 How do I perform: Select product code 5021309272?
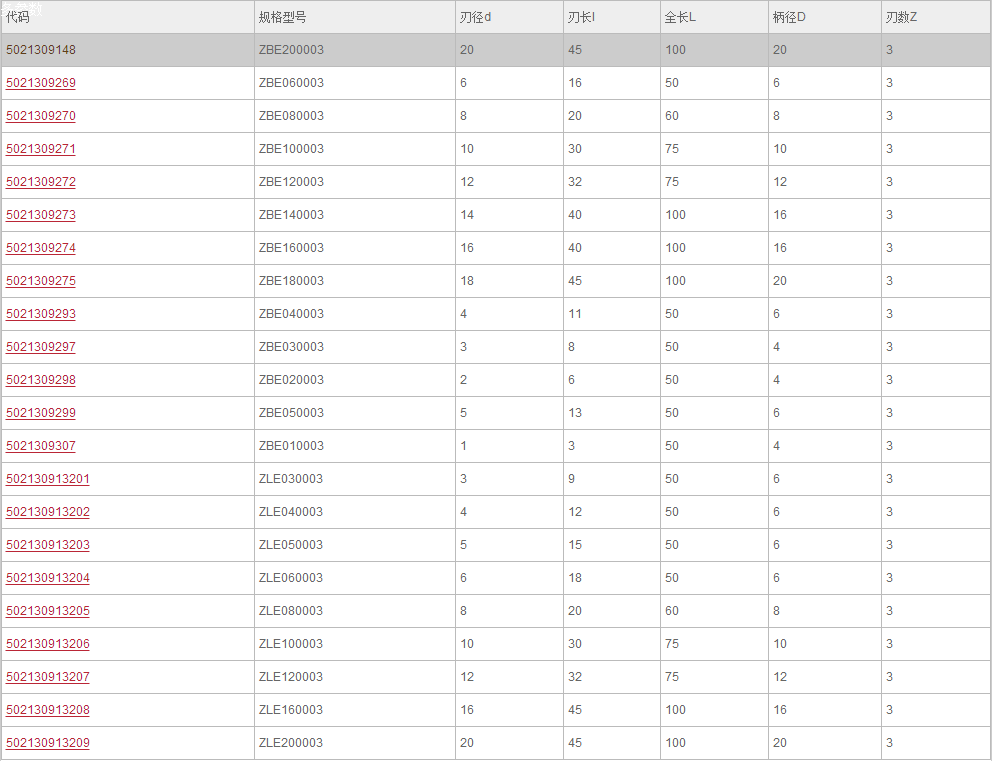pyautogui.click(x=41, y=182)
